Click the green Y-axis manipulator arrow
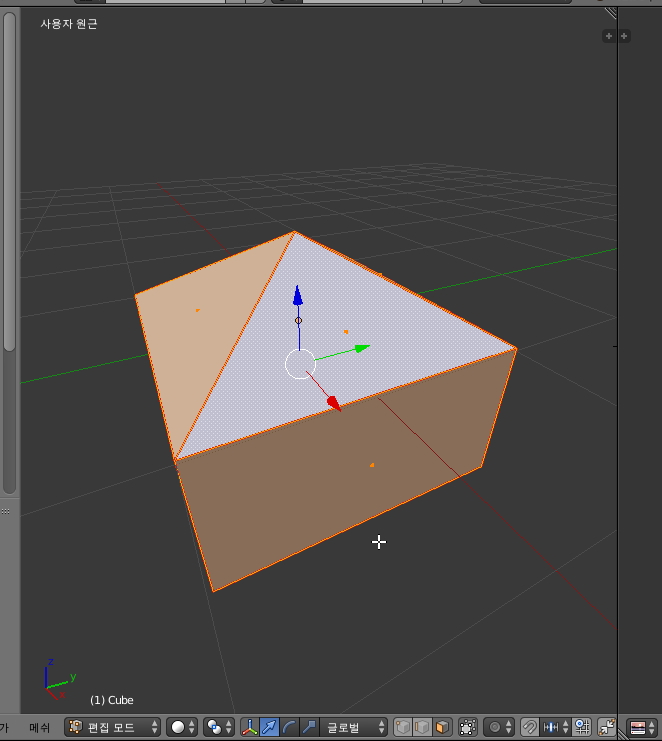This screenshot has height=741, width=662. pyautogui.click(x=362, y=348)
